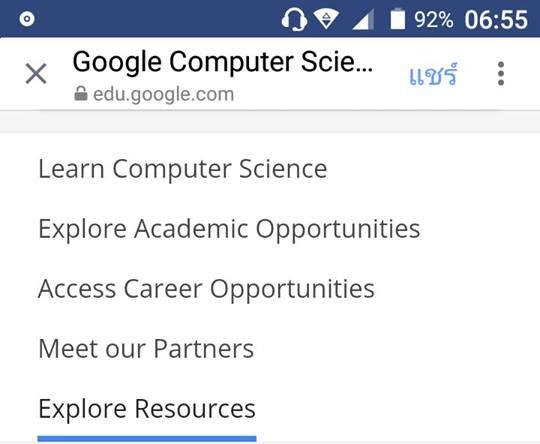Open Meet our Partners
This screenshot has height=444, width=540.
(x=146, y=349)
